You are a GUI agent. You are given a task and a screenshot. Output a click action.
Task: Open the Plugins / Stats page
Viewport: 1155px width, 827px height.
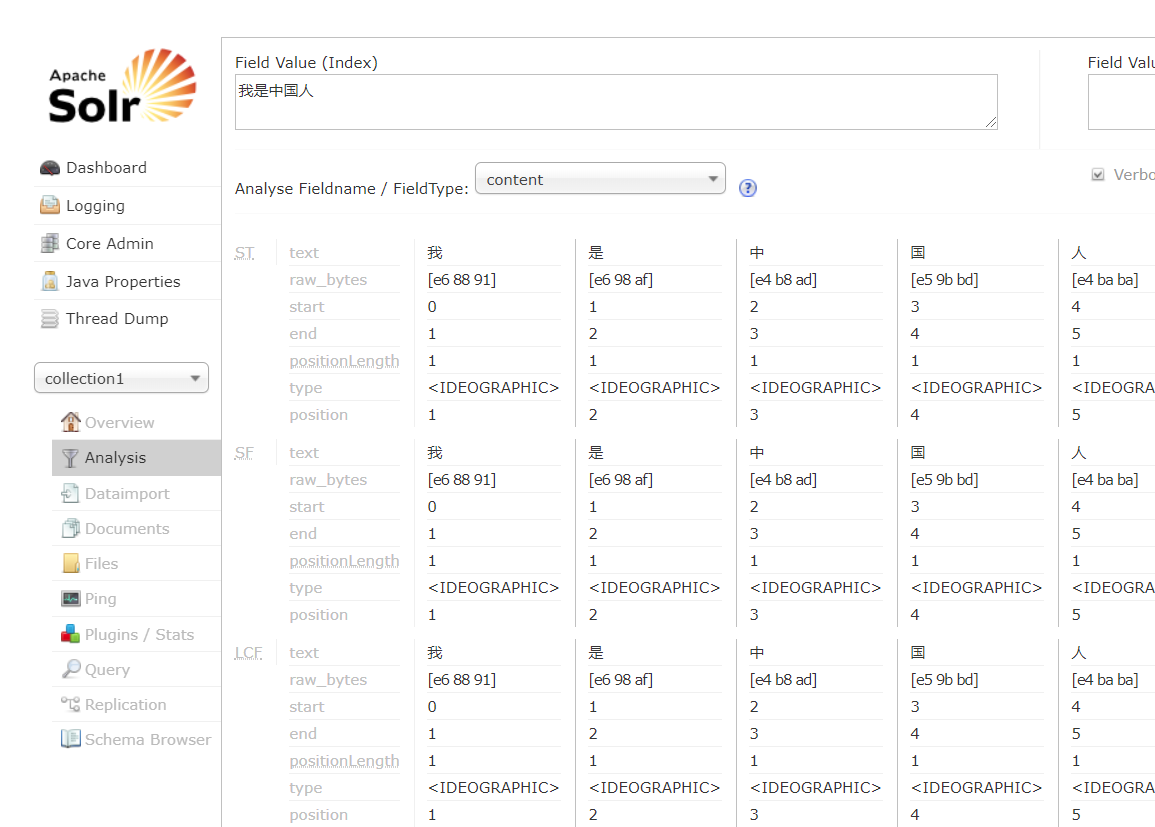(x=140, y=635)
